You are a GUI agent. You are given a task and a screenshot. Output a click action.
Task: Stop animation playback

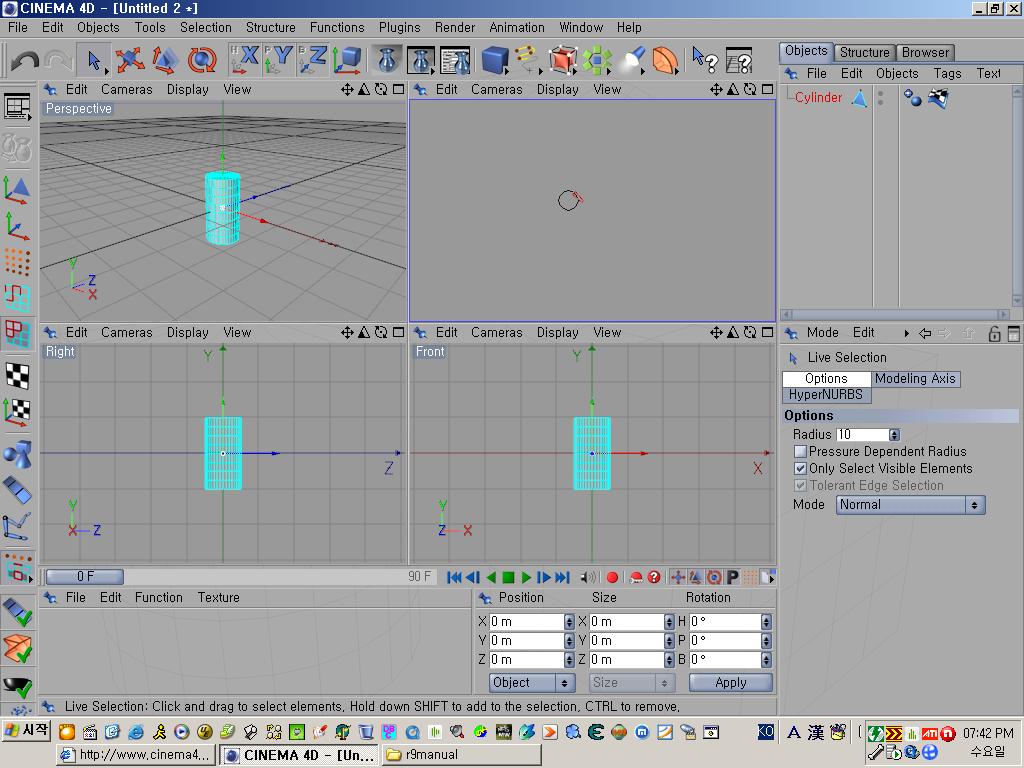click(x=508, y=577)
